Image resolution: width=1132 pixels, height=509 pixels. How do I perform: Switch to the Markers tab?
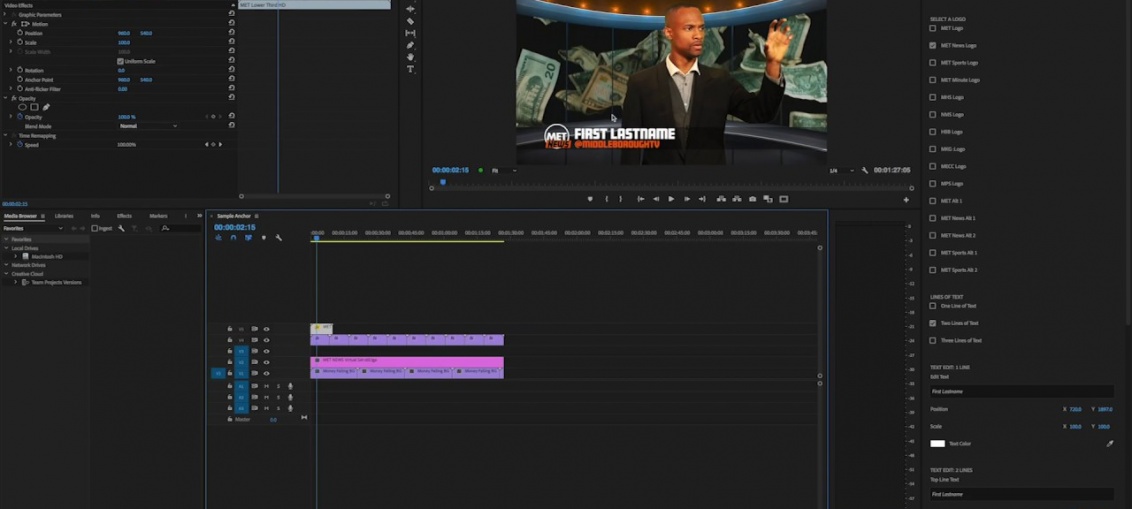coord(158,216)
